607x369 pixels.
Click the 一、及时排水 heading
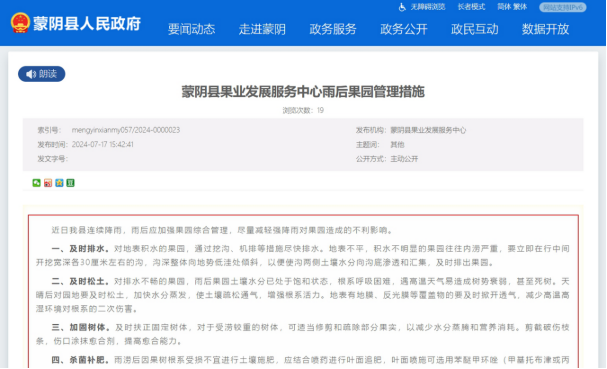pos(81,249)
